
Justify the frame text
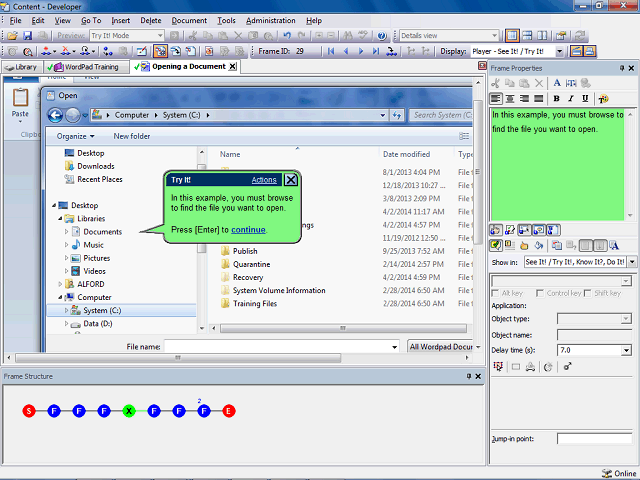539,98
